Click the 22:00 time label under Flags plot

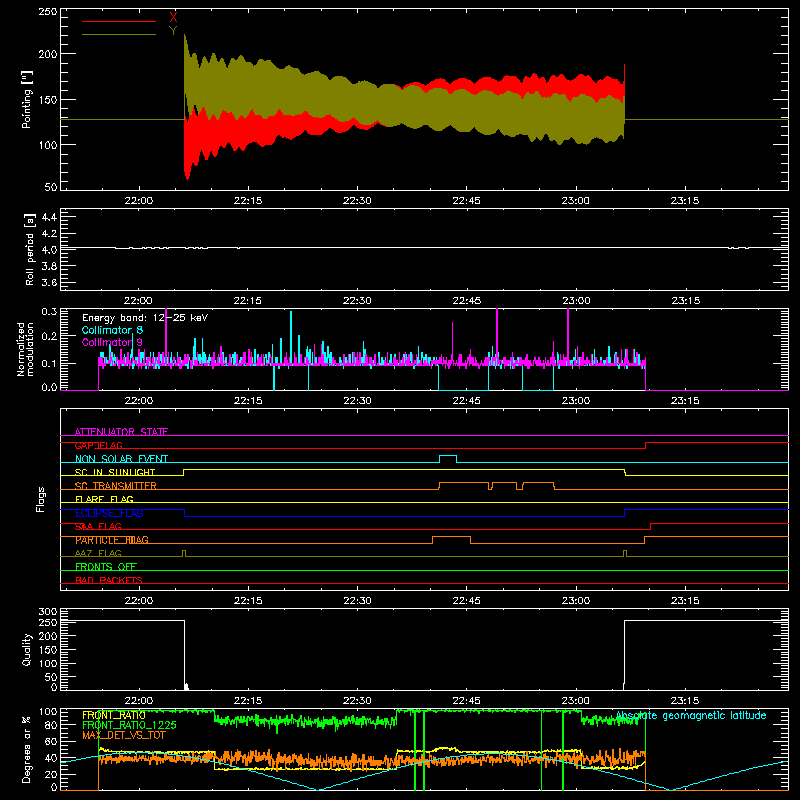tap(139, 601)
